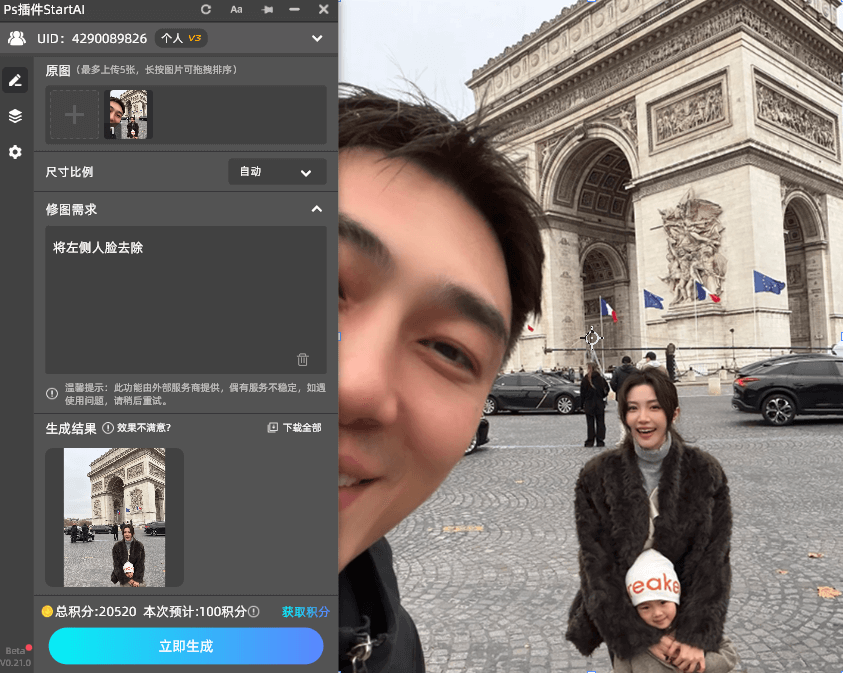Expand the UID account dropdown chevron
This screenshot has width=843, height=673.
317,38
